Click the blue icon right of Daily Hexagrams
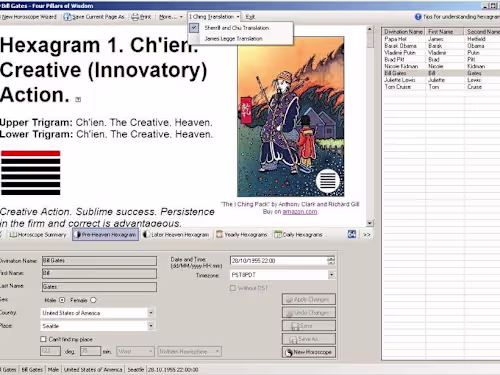Viewport: 500px width, 375px height. (x=352, y=234)
